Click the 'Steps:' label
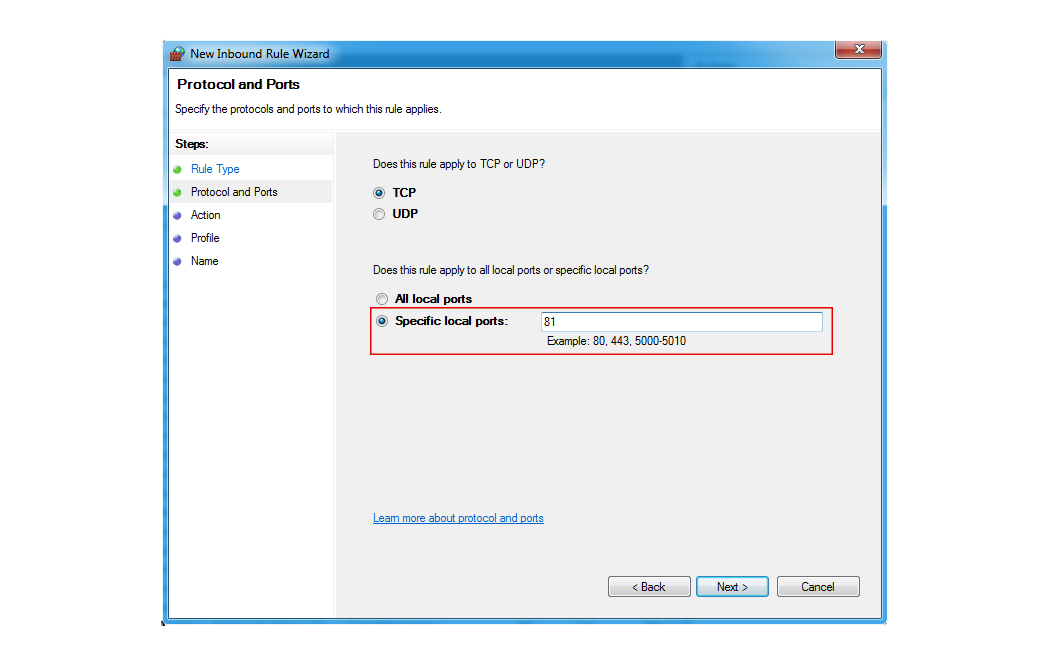1049x665 pixels. click(x=191, y=144)
